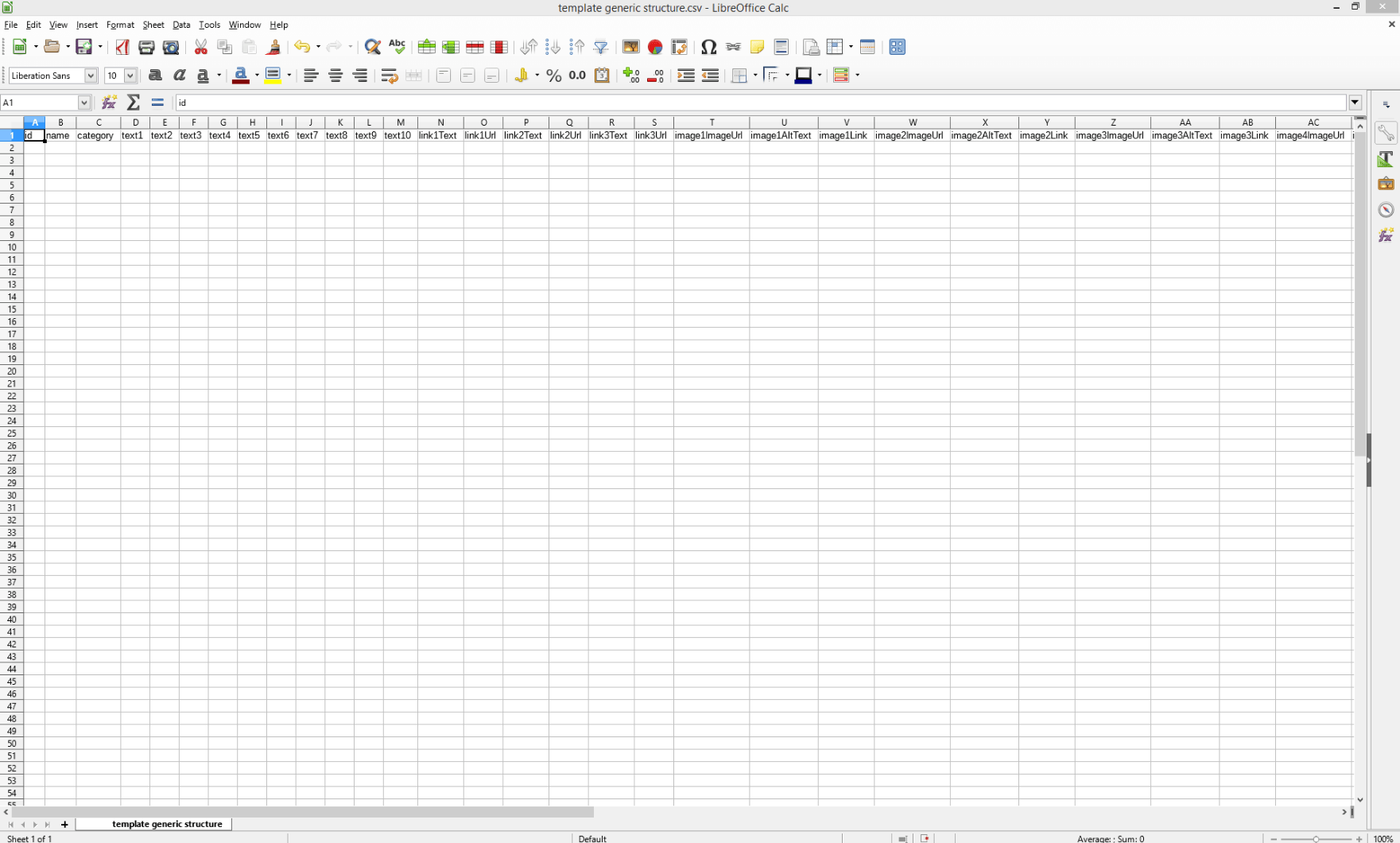This screenshot has height=843, width=1400.
Task: Apply dark red font color swatch
Action: 241,76
